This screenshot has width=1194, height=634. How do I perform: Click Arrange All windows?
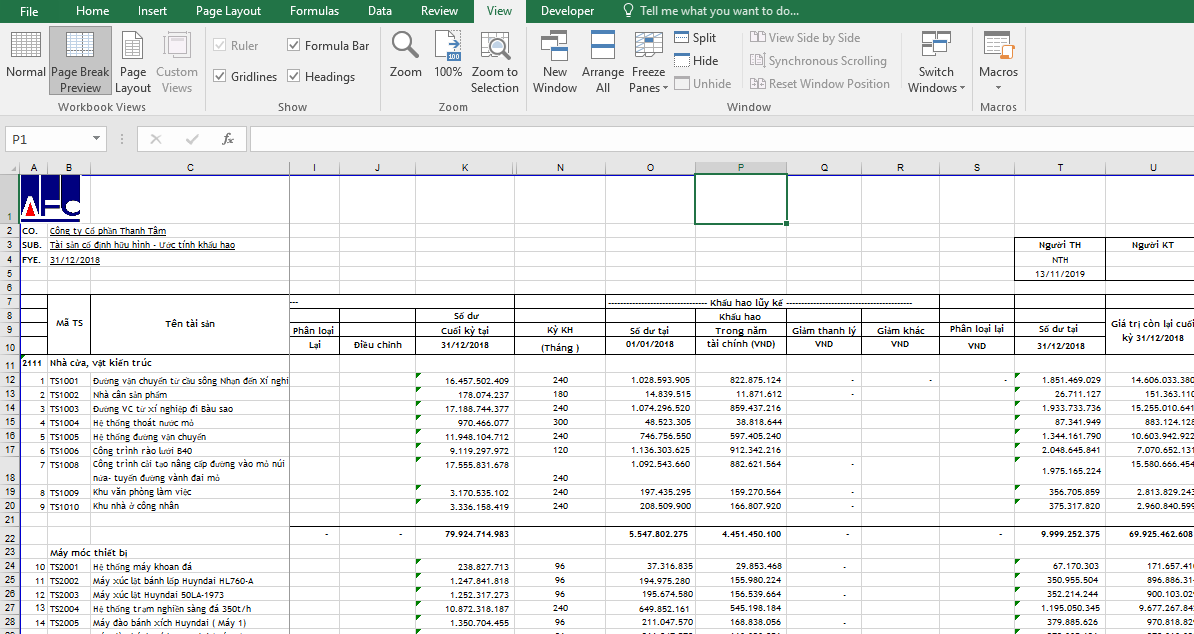(602, 60)
